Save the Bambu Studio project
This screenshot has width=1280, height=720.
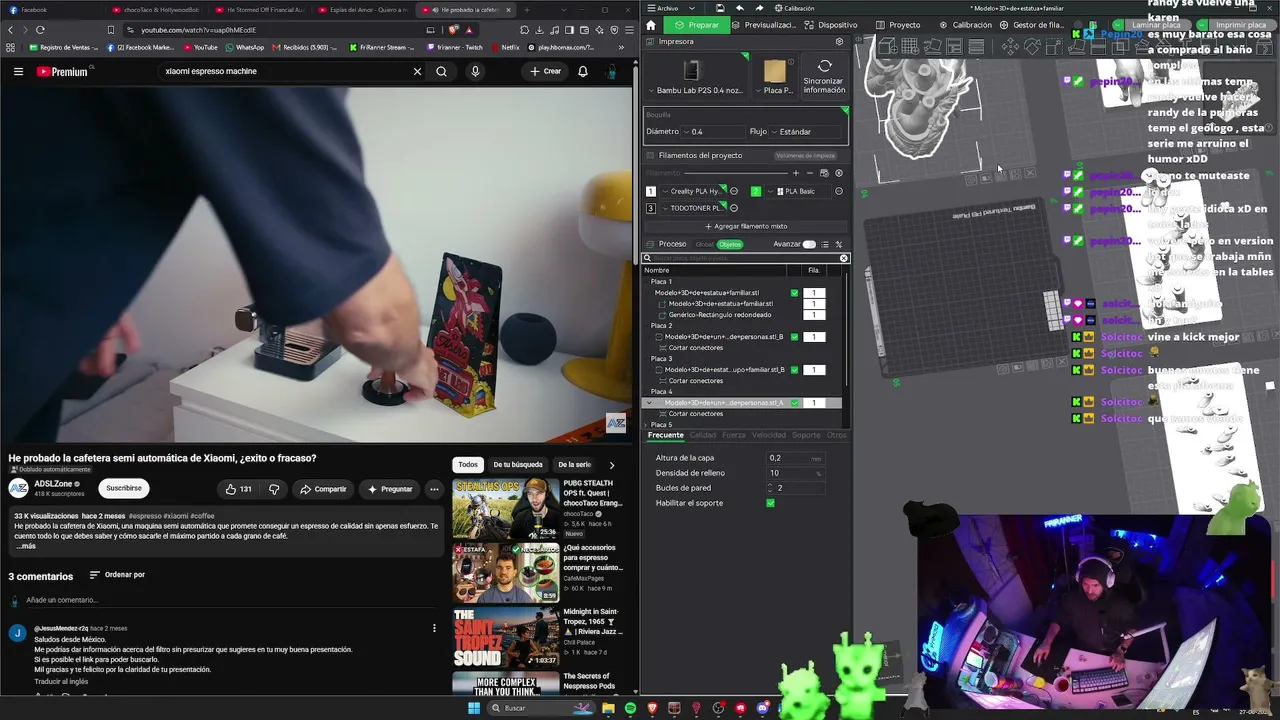pos(719,8)
